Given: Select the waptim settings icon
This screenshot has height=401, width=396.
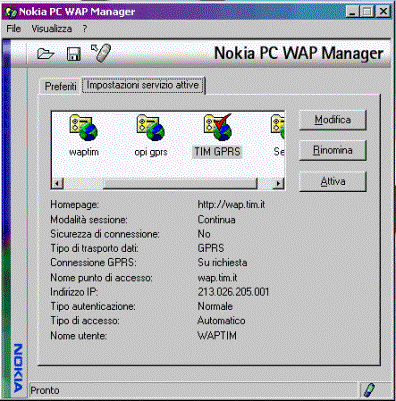Looking at the screenshot, I should [x=84, y=128].
